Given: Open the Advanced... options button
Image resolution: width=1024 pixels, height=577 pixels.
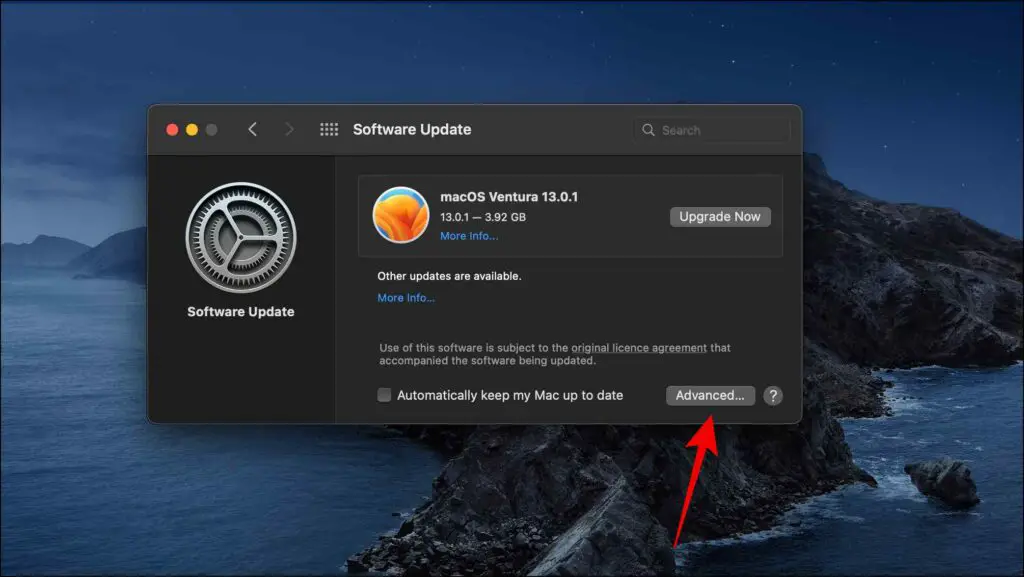Looking at the screenshot, I should click(710, 396).
